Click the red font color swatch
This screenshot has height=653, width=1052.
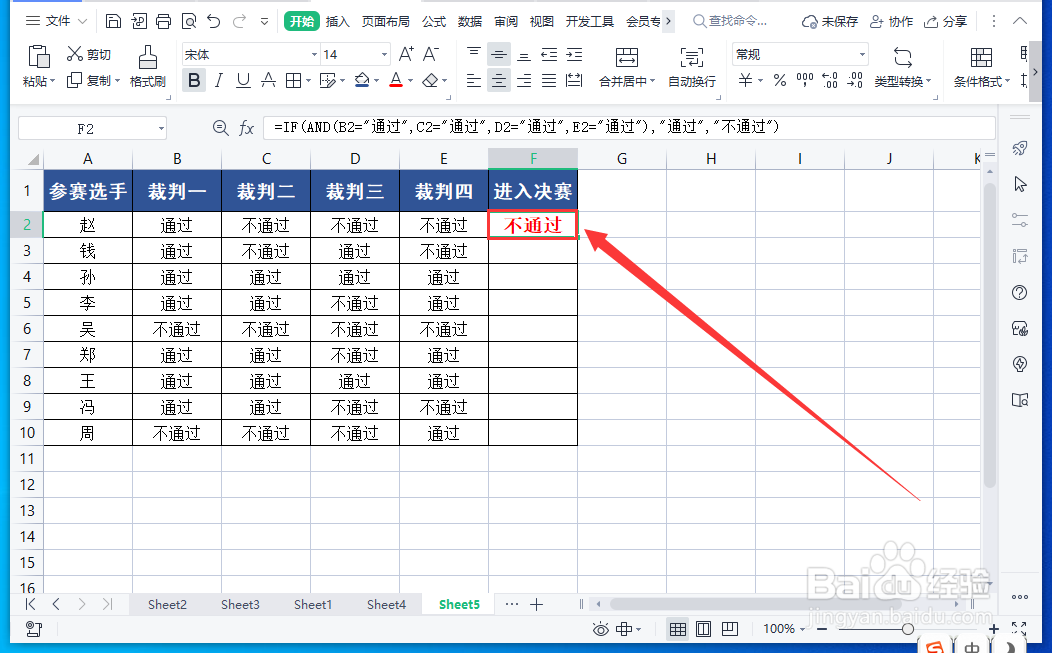396,81
